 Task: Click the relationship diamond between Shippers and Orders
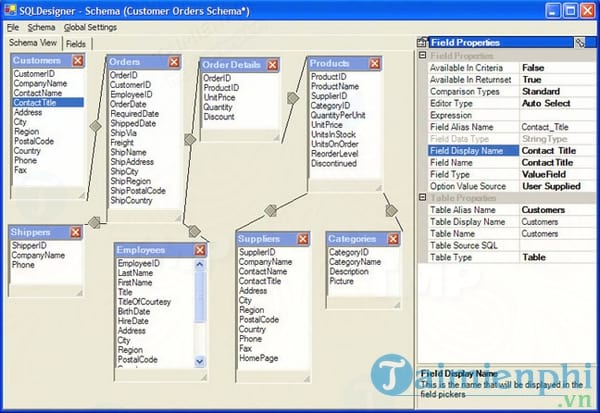coord(94,222)
